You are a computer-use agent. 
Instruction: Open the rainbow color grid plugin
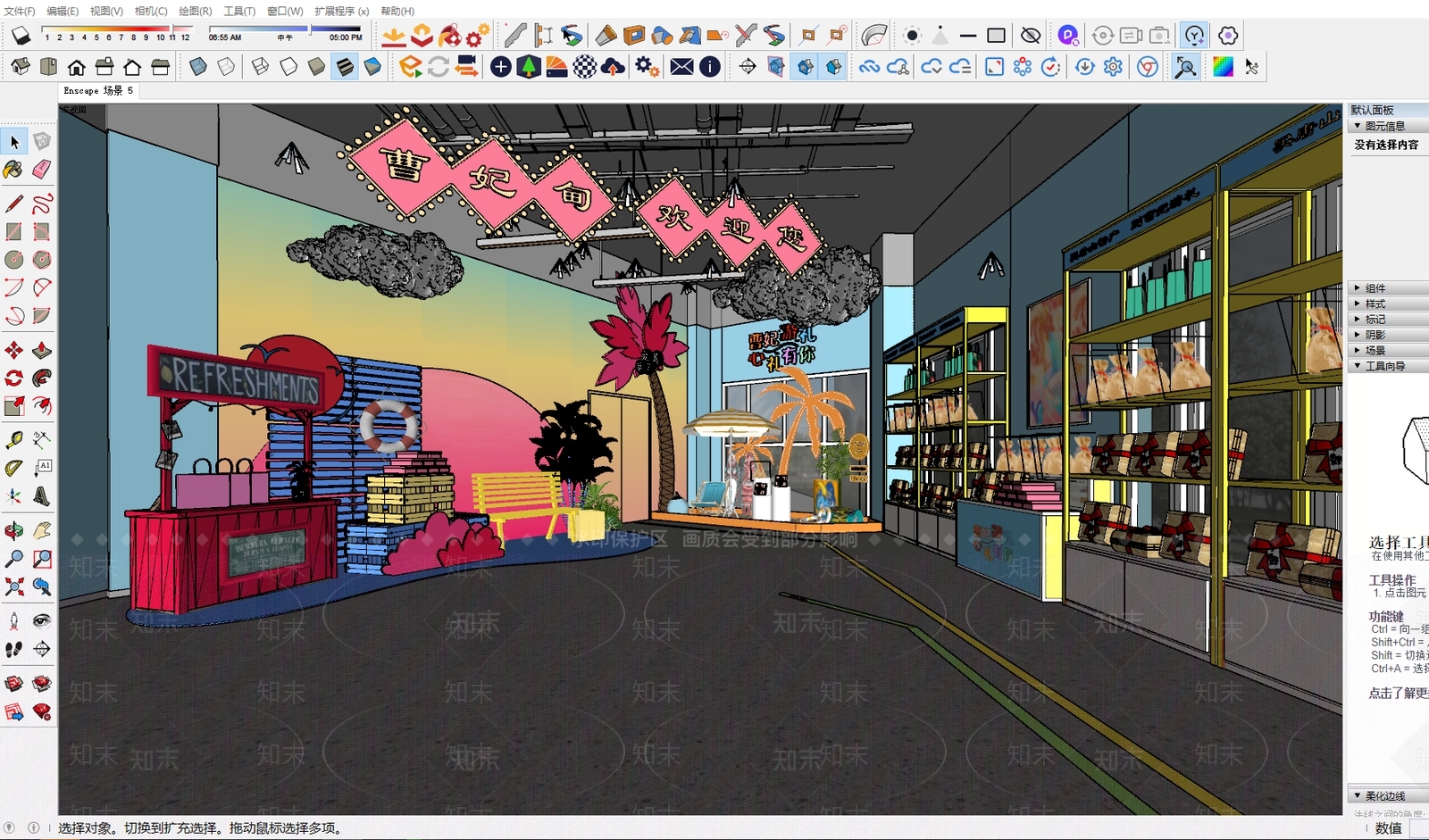(1223, 67)
